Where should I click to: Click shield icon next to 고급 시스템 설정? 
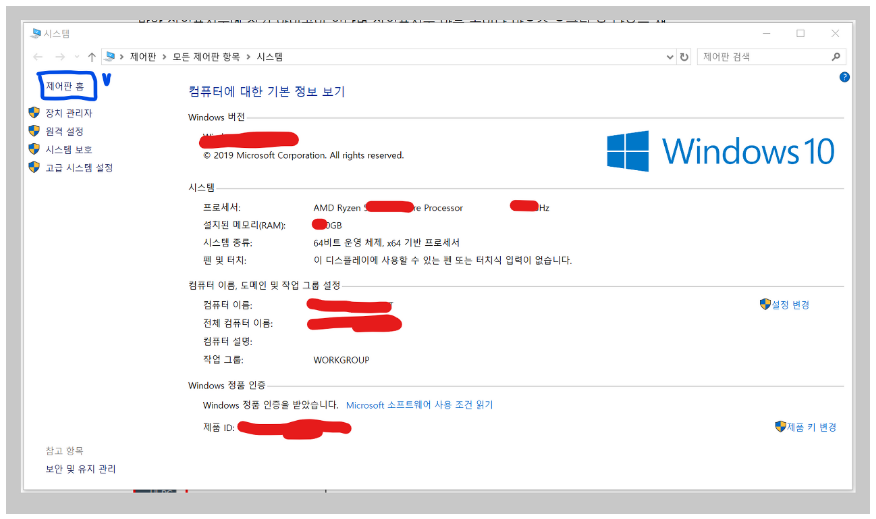(34, 167)
